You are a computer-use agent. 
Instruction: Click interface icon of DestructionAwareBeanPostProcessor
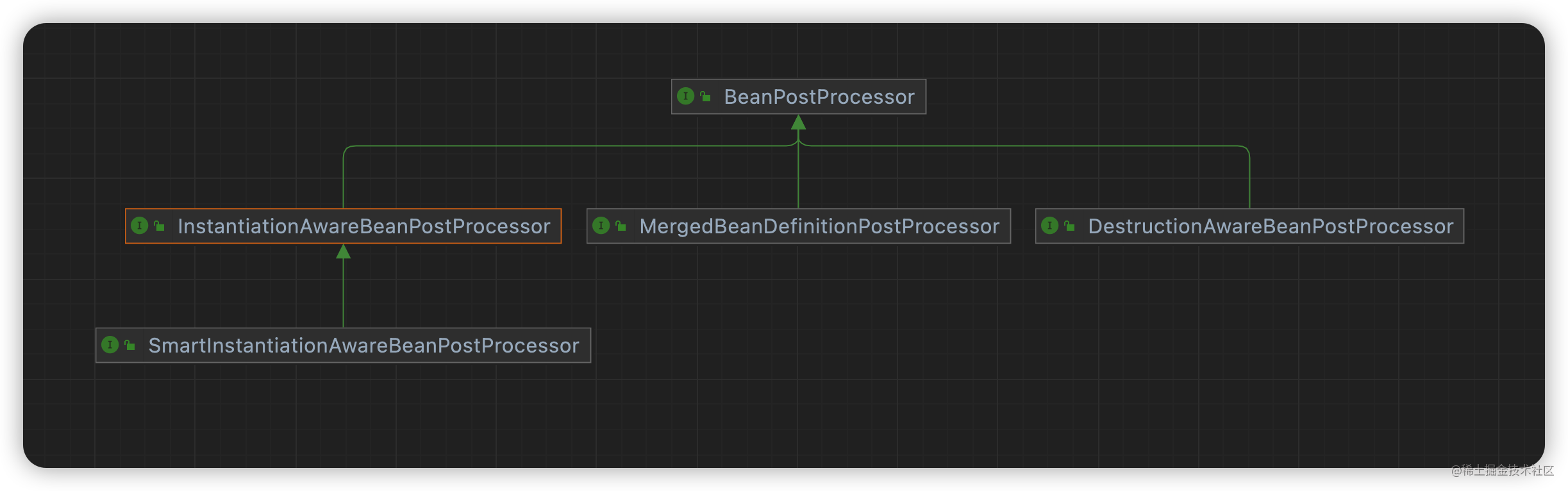tap(1050, 226)
